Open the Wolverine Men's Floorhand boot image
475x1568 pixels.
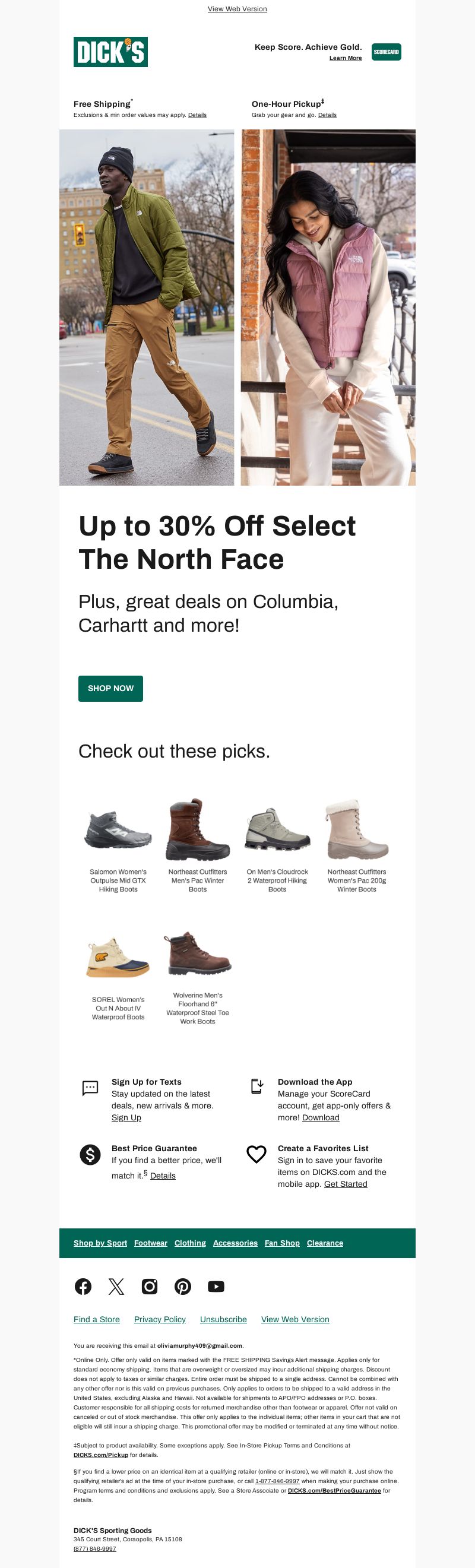[x=197, y=954]
